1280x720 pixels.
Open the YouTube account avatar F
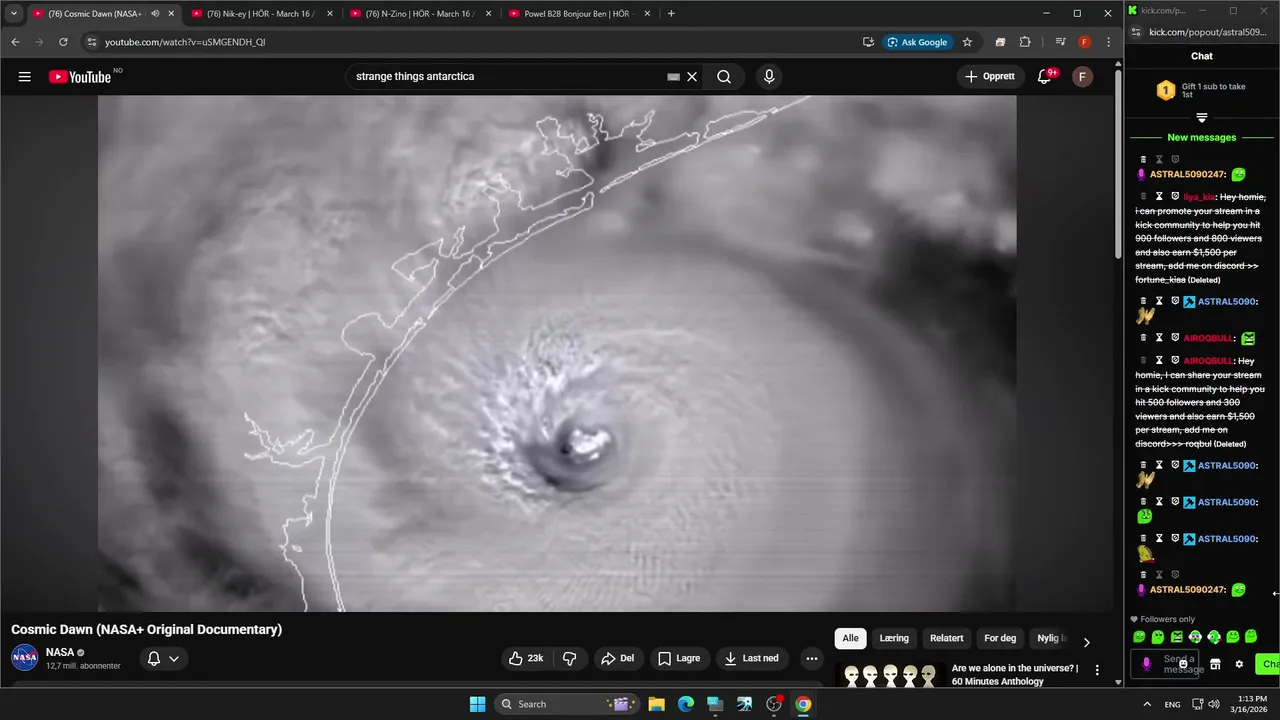tap(1082, 77)
